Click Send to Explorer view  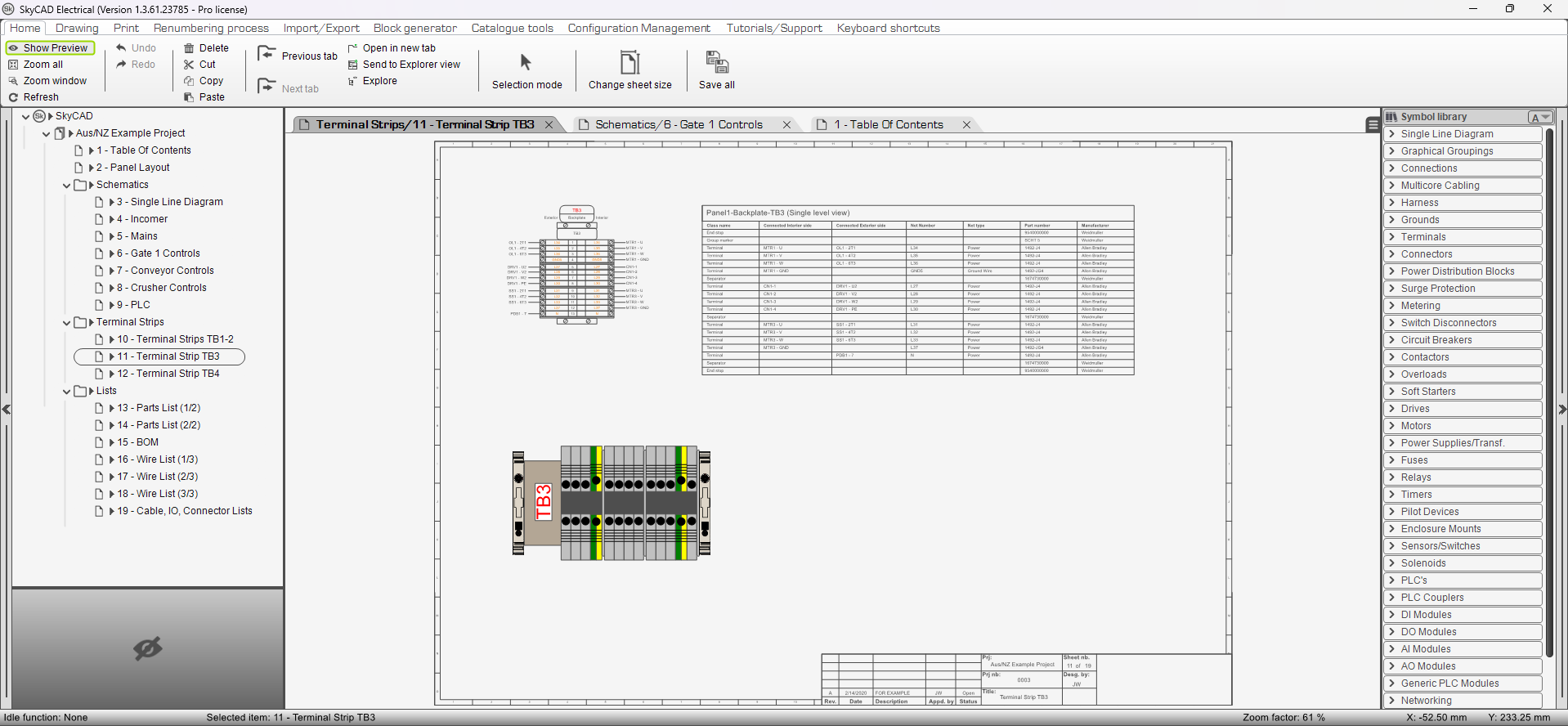pyautogui.click(x=410, y=65)
